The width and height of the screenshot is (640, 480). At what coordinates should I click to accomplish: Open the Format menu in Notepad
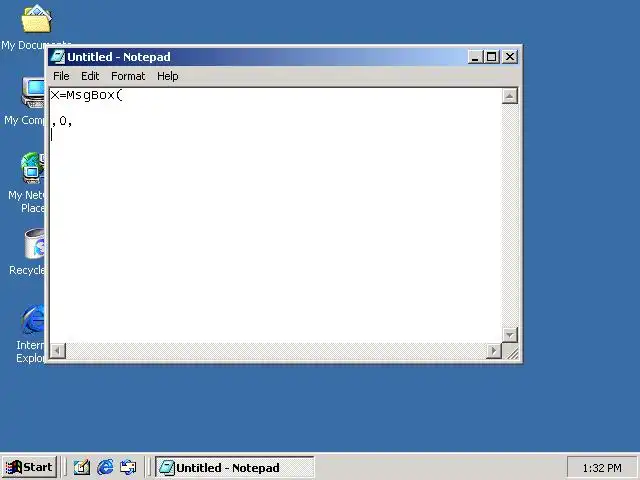(128, 76)
